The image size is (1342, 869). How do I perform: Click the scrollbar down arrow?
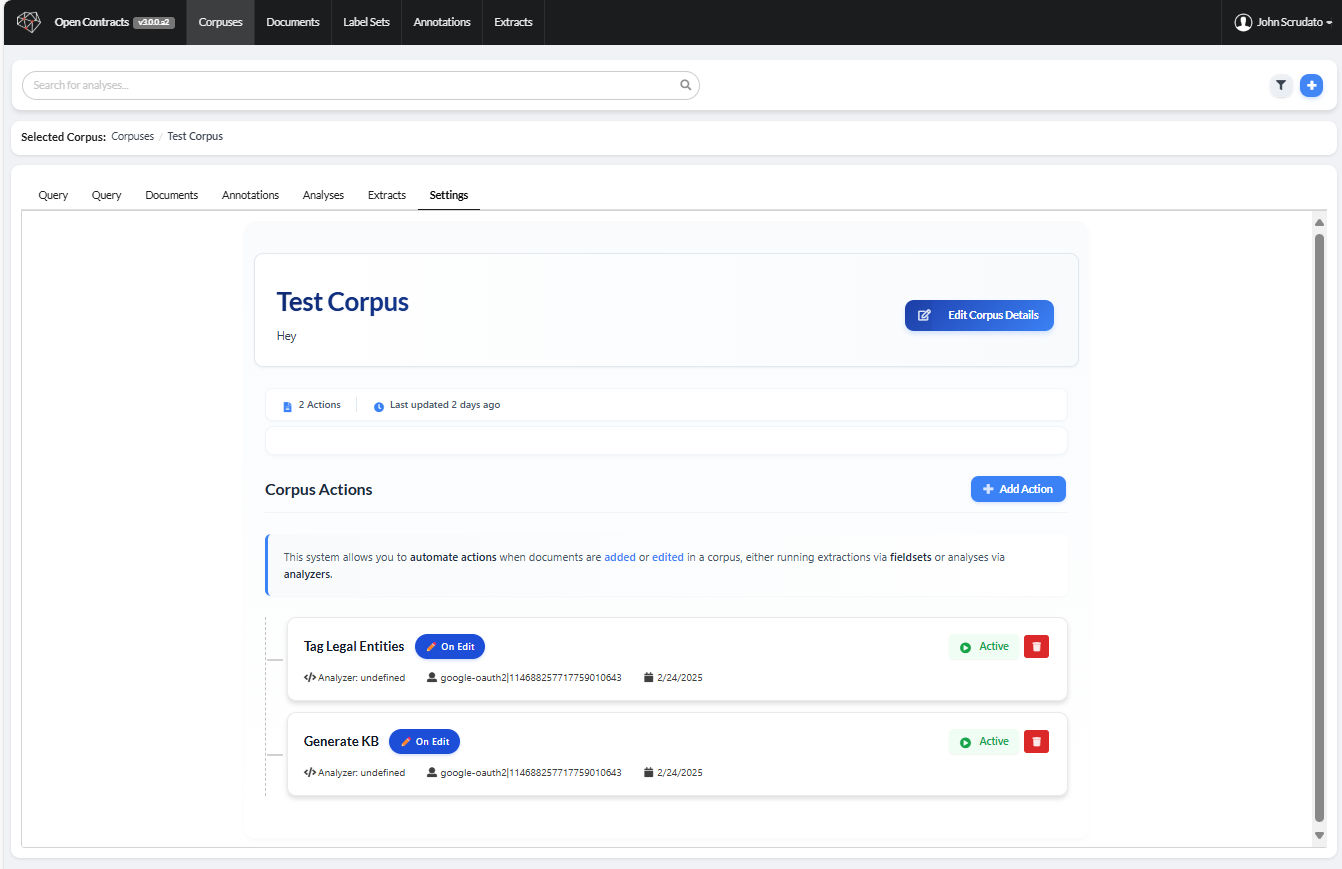click(1319, 835)
